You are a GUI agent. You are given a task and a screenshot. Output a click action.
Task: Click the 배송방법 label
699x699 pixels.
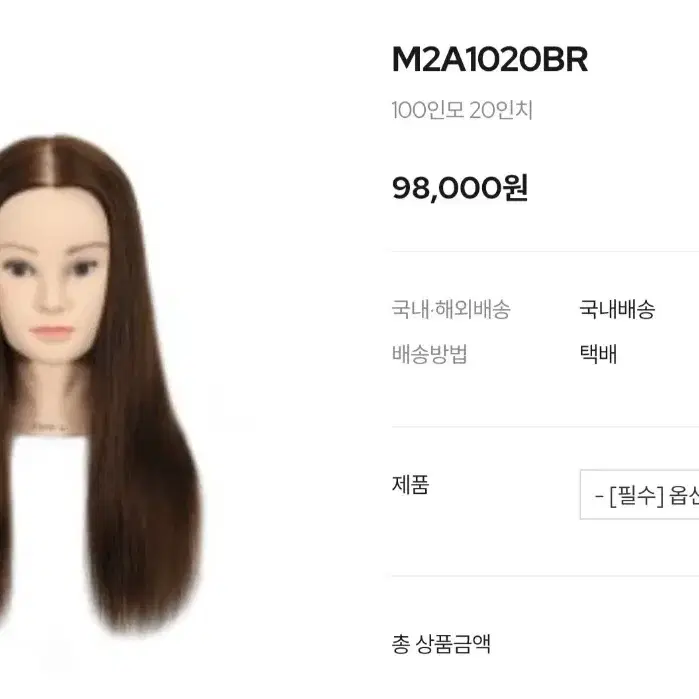click(x=429, y=354)
